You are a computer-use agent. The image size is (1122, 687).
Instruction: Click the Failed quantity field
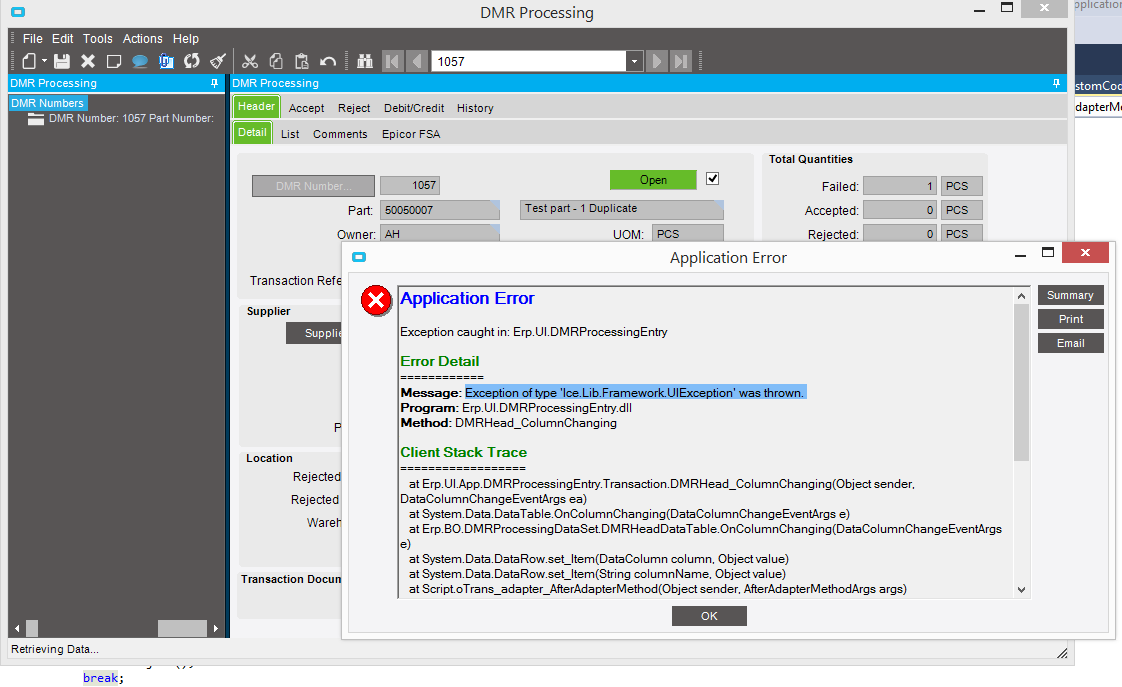tap(899, 186)
